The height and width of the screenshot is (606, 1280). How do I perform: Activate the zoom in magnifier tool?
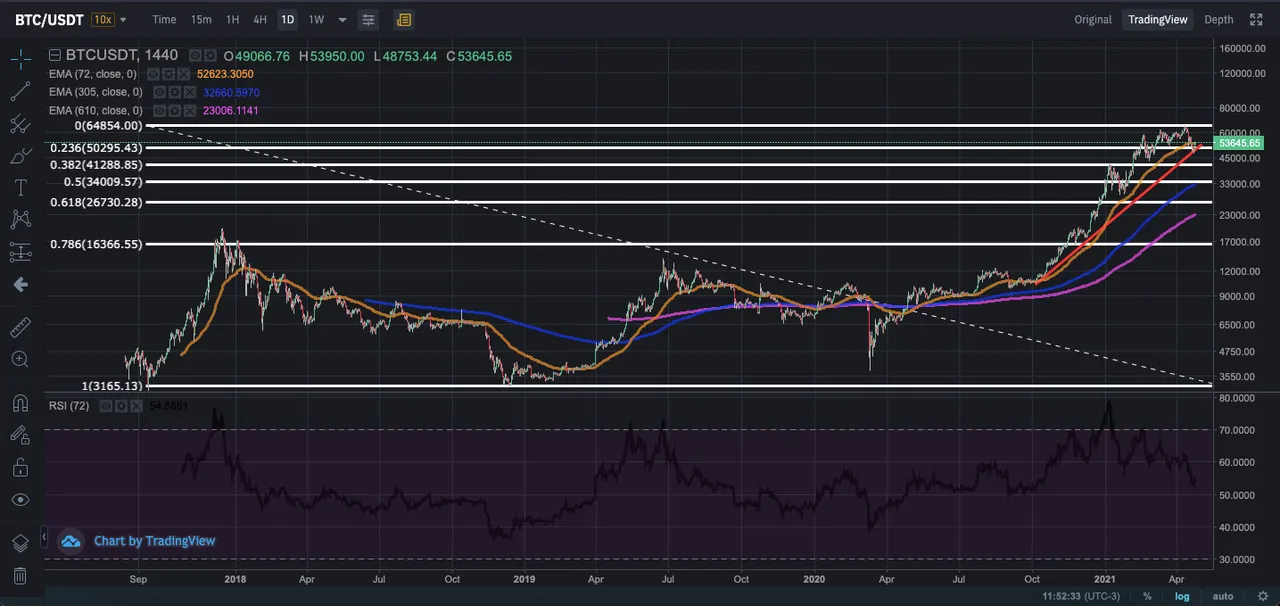20,359
